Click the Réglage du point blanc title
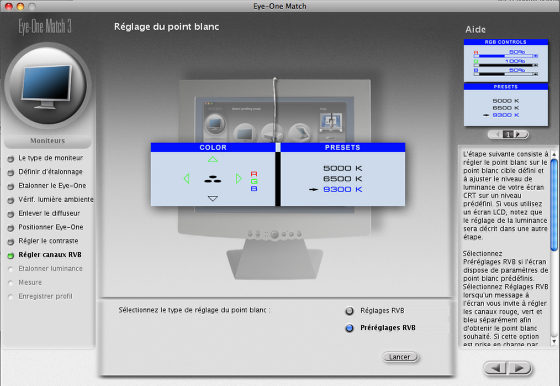The height and width of the screenshot is (386, 560). tap(166, 27)
